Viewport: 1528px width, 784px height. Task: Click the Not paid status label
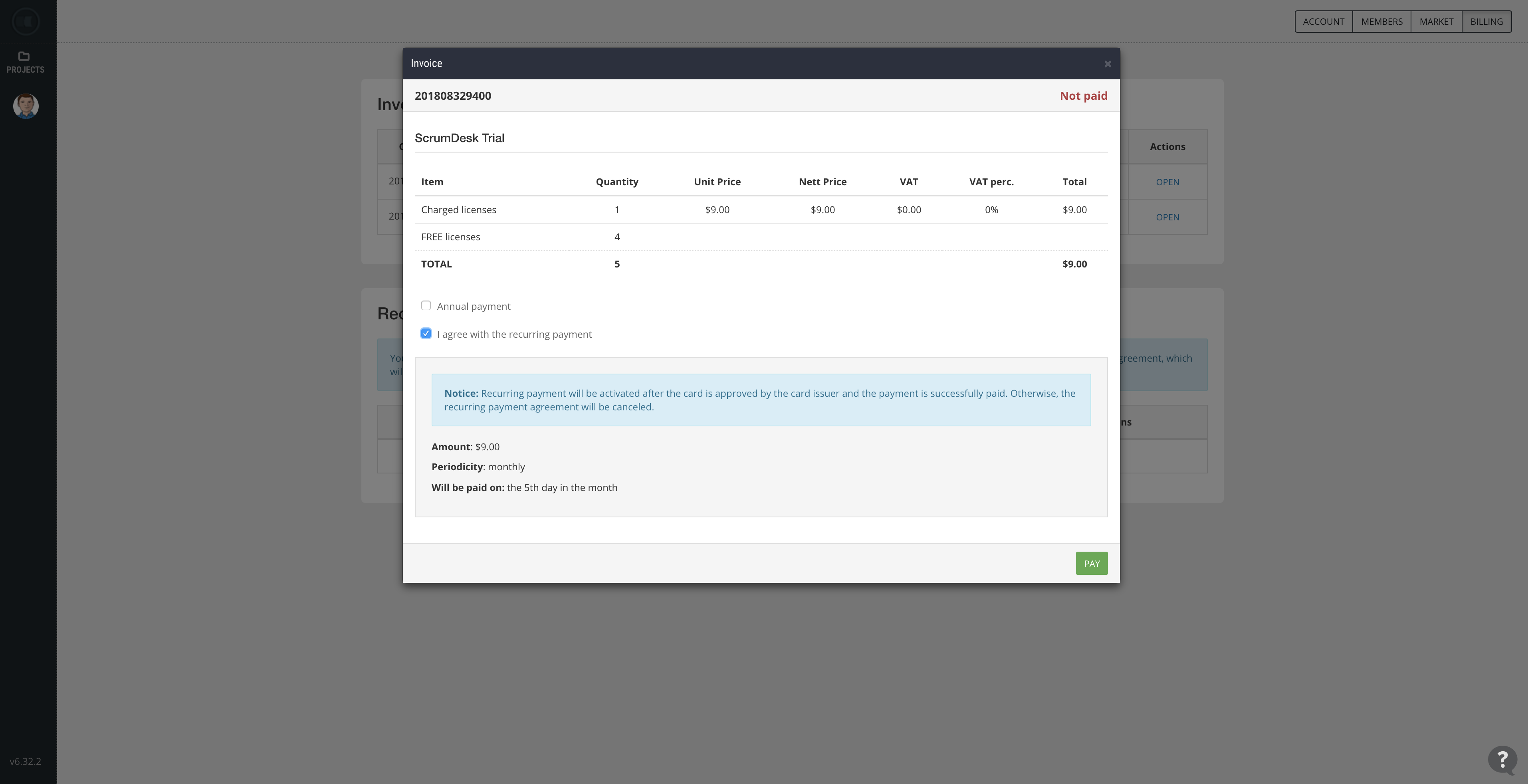[1083, 96]
